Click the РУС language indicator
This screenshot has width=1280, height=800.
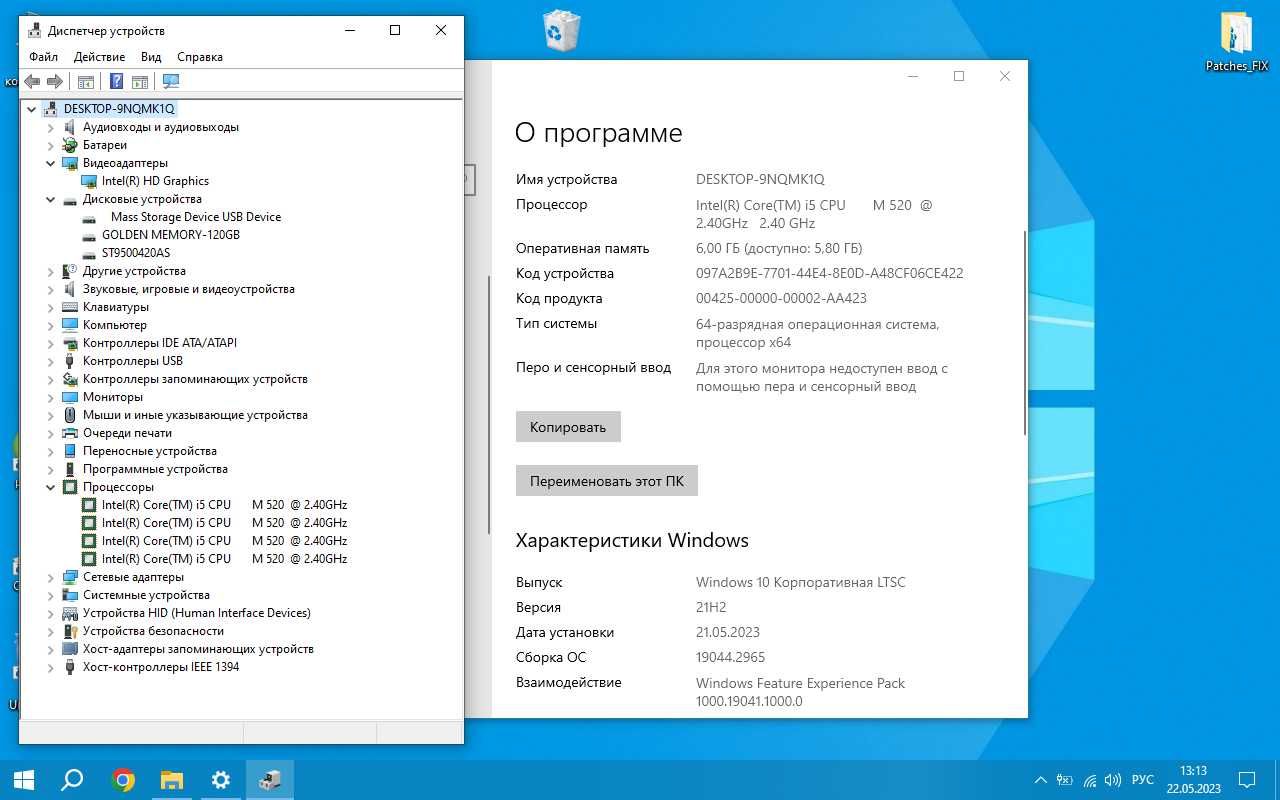[x=1143, y=780]
